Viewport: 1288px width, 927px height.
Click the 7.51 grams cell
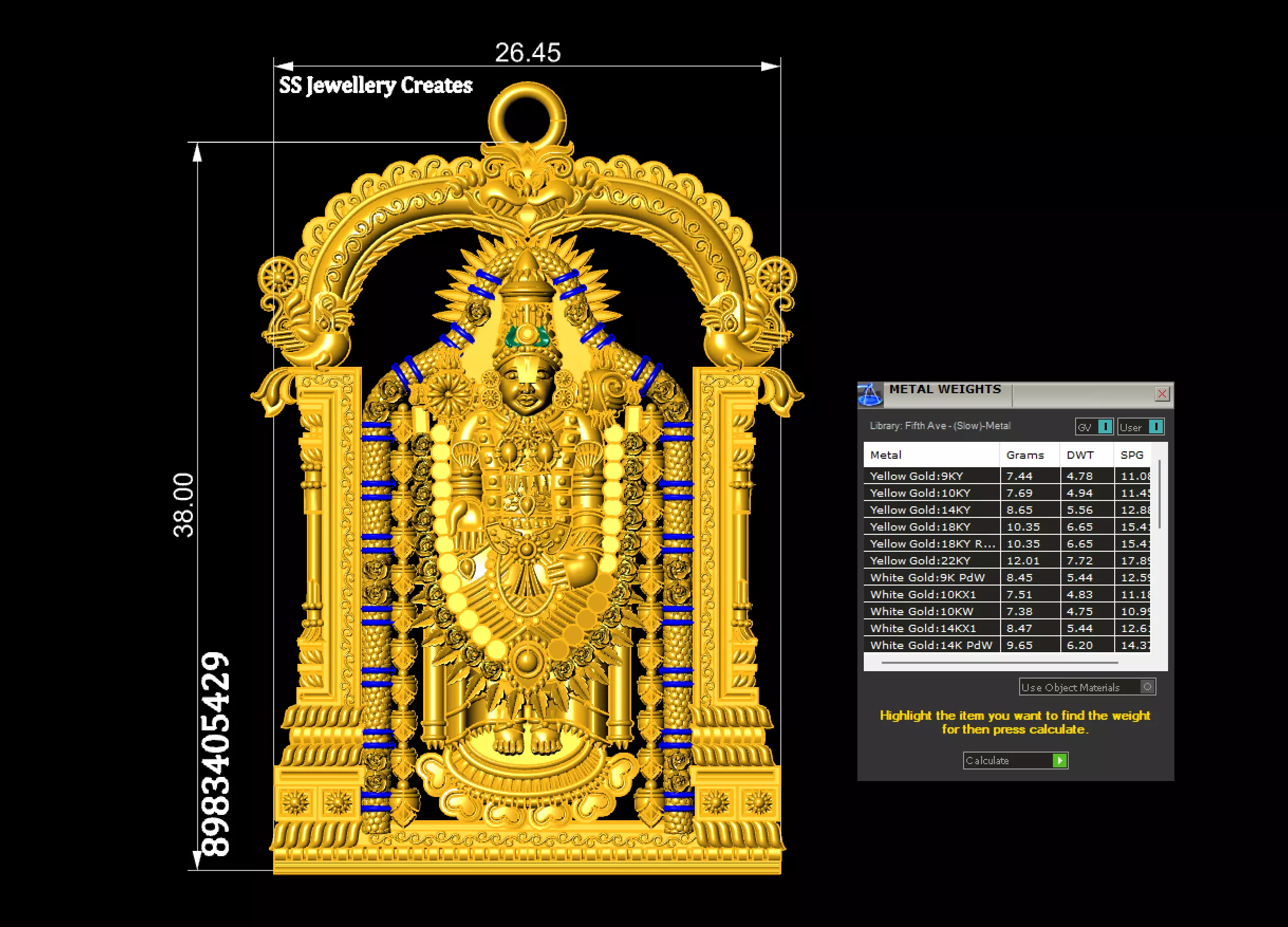point(1030,595)
